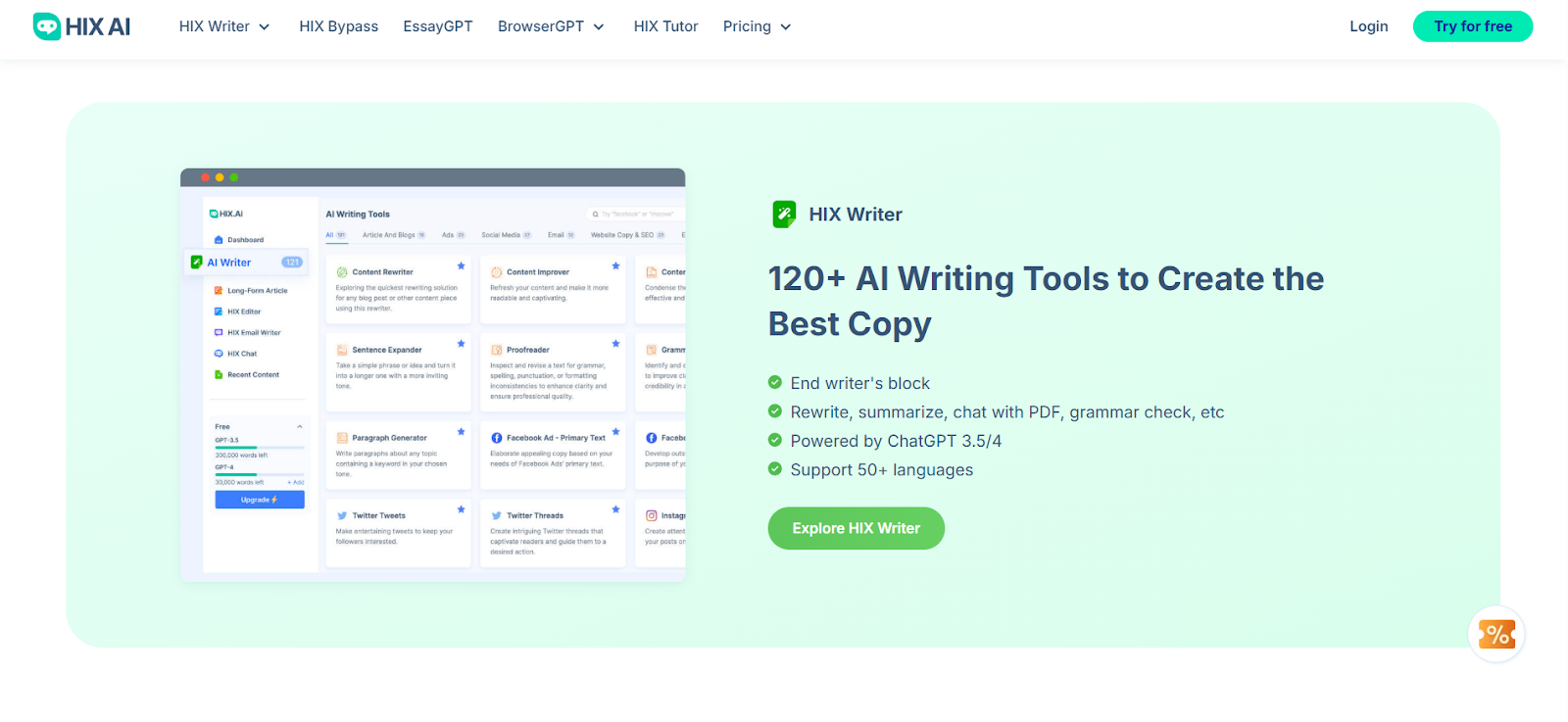1568x722 pixels.
Task: Click the + Add link under GPT-4
Action: [296, 482]
